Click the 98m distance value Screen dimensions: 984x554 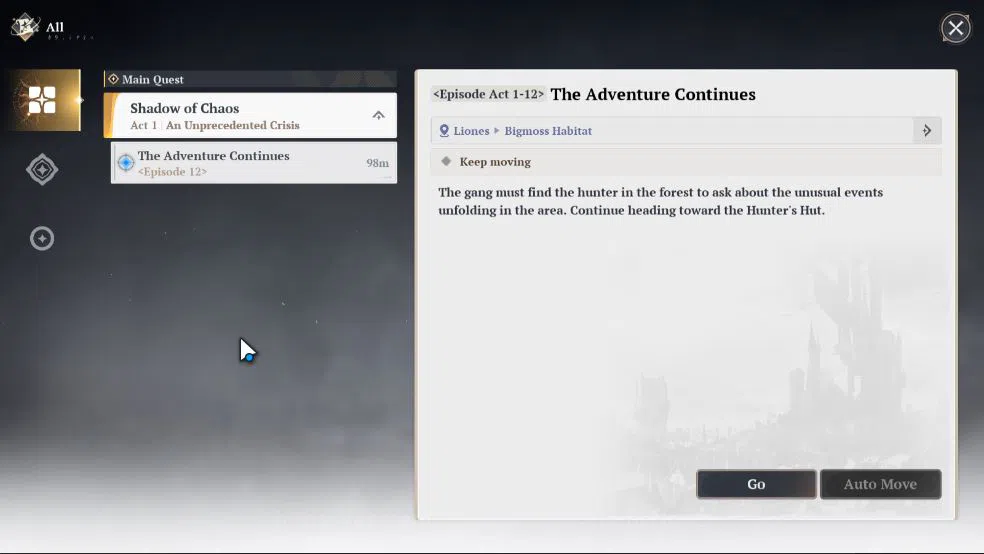pyautogui.click(x=377, y=163)
